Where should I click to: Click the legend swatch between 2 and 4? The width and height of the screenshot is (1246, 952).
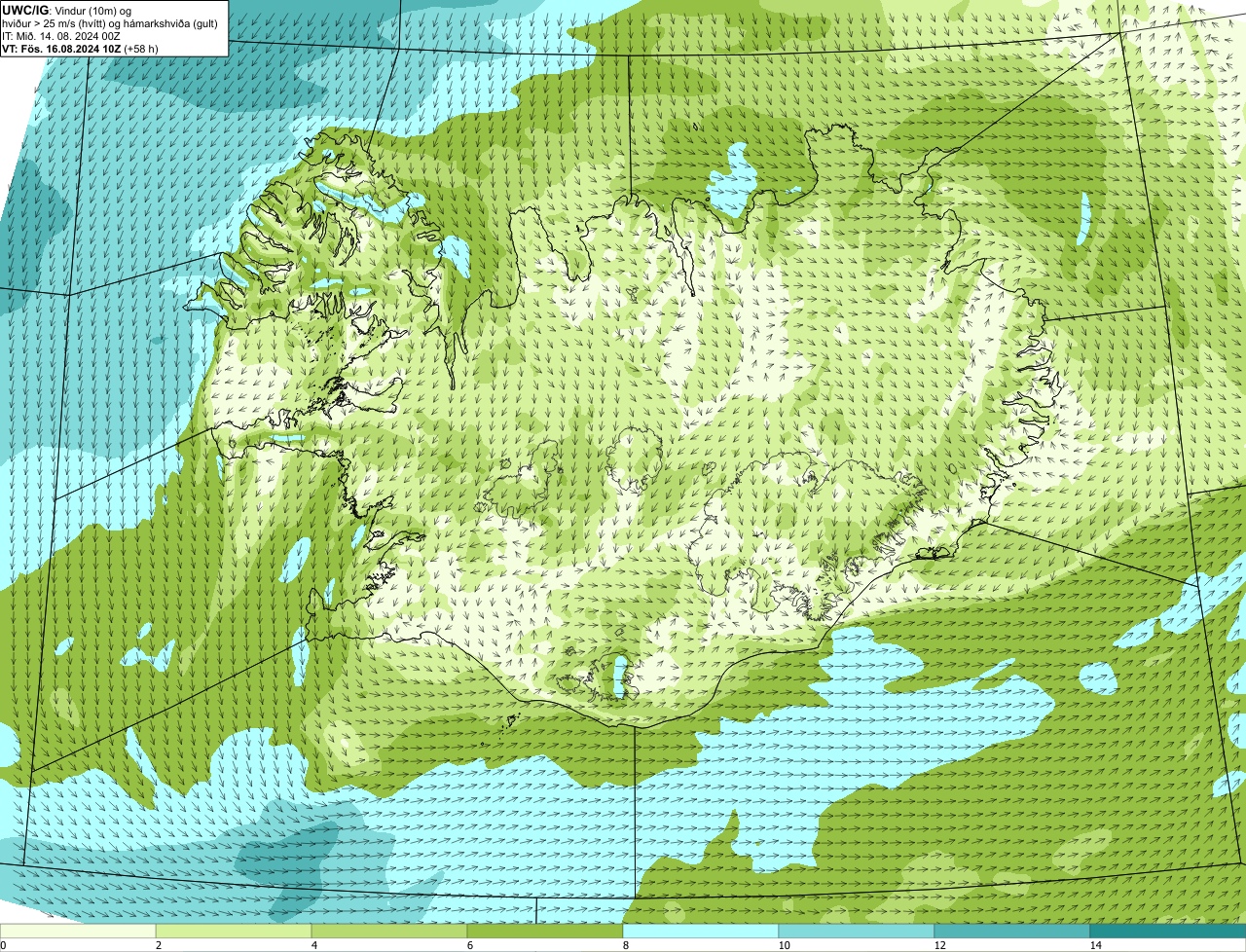click(234, 931)
